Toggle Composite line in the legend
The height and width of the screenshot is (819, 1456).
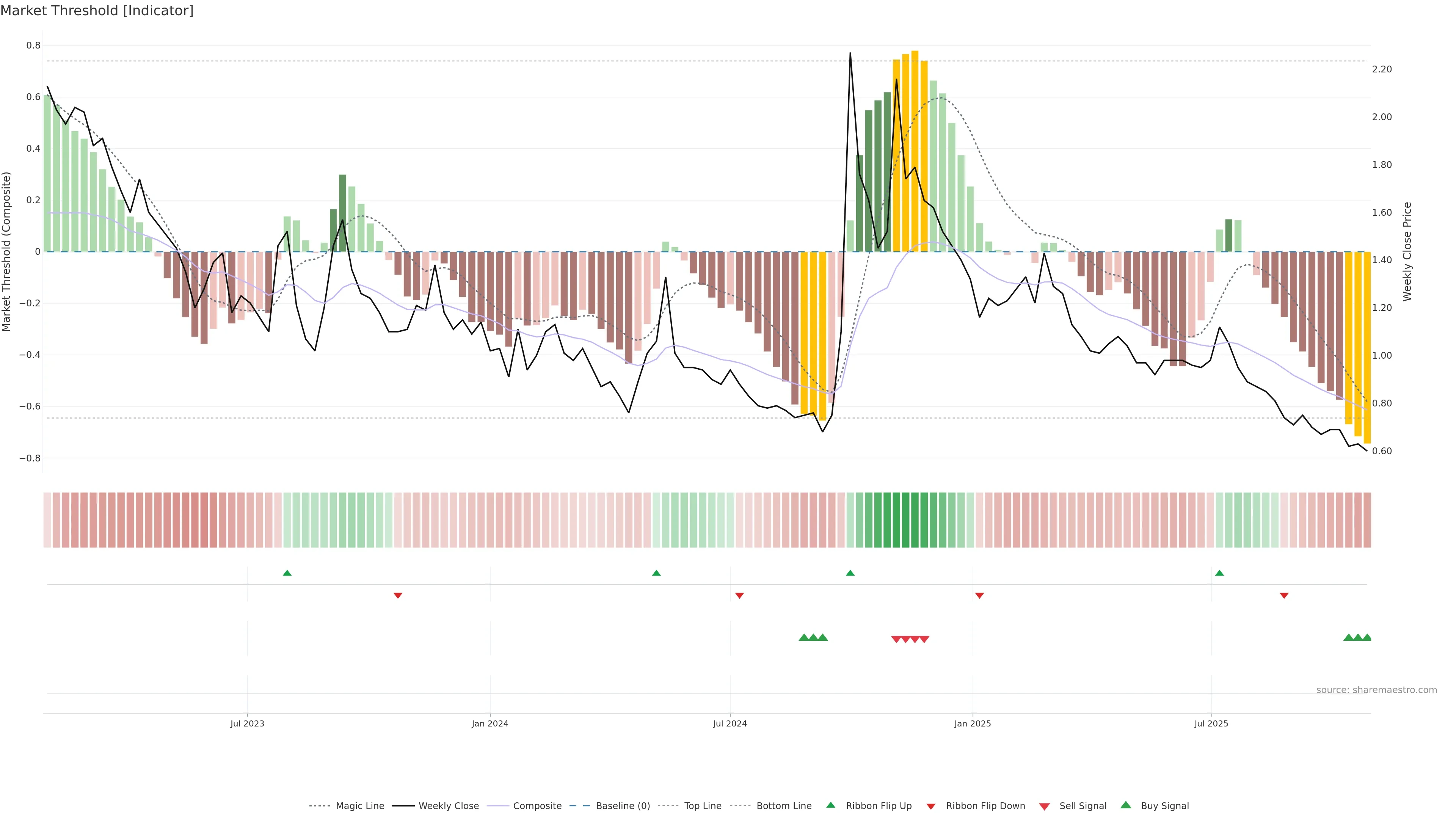[x=537, y=806]
